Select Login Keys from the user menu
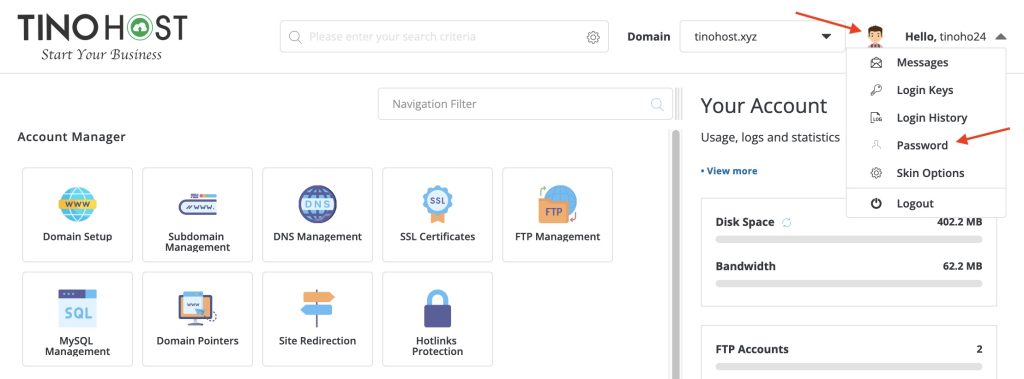 926,90
